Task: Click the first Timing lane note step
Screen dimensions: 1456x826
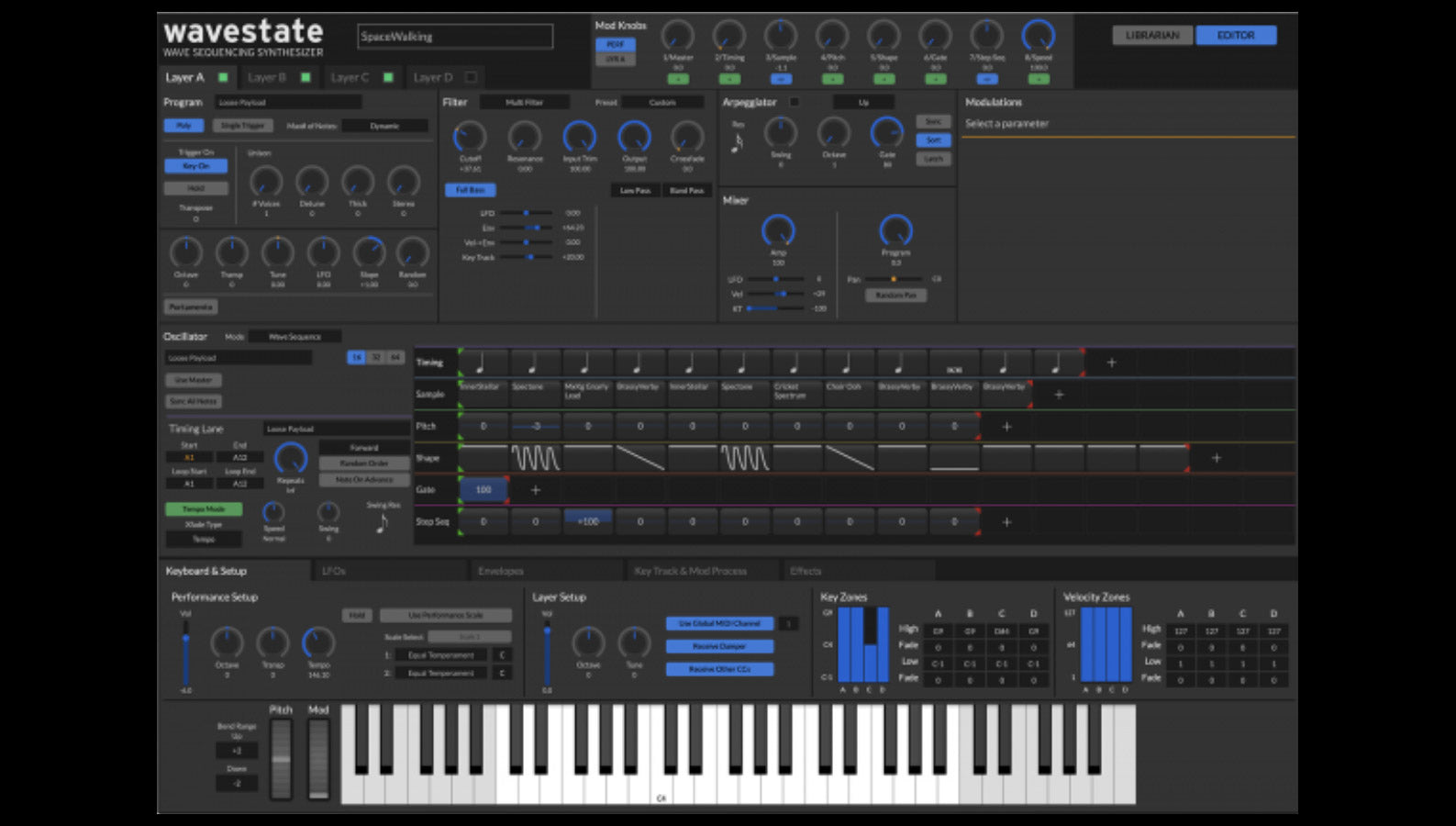Action: coord(483,363)
